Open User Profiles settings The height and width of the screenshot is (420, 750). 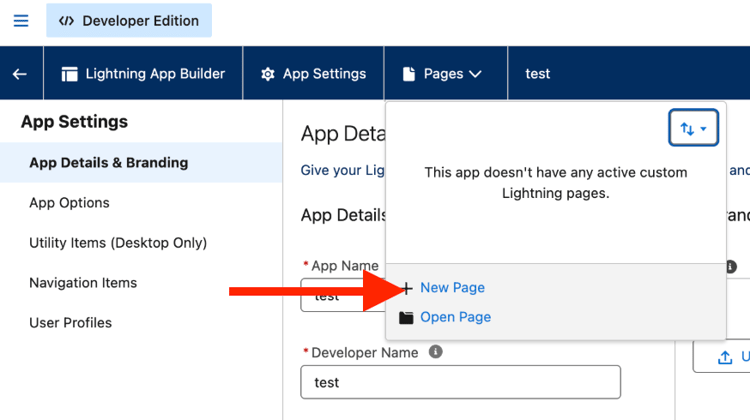(x=70, y=323)
